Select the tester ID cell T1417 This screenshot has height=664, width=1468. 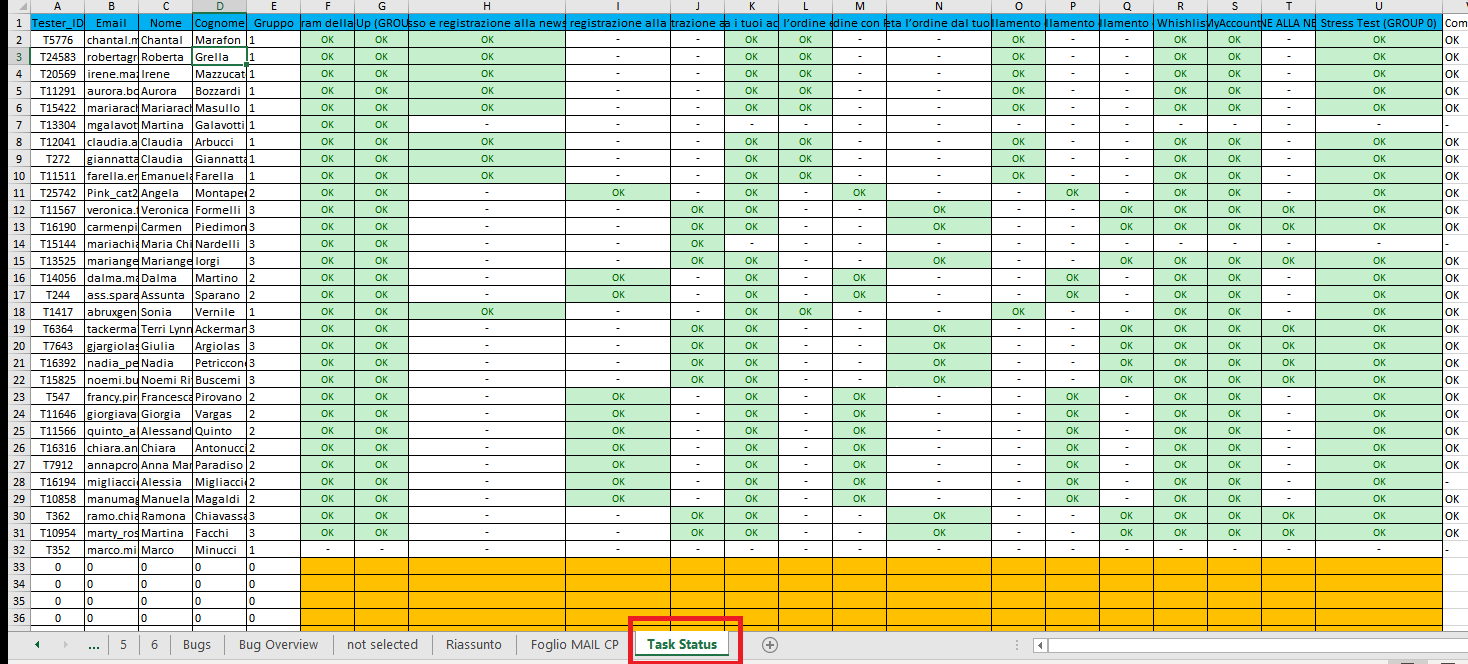57,311
